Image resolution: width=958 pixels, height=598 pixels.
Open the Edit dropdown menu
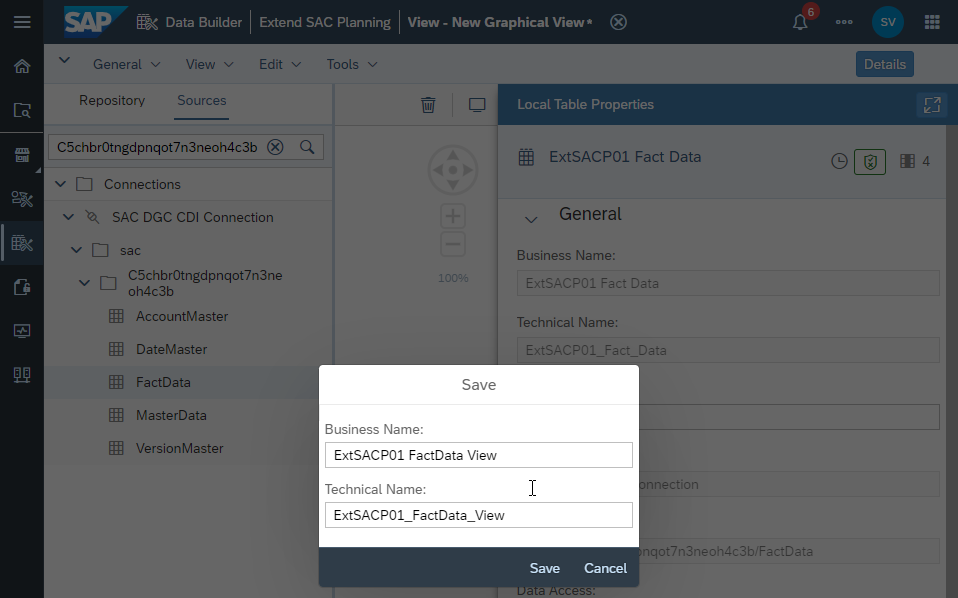(x=280, y=64)
